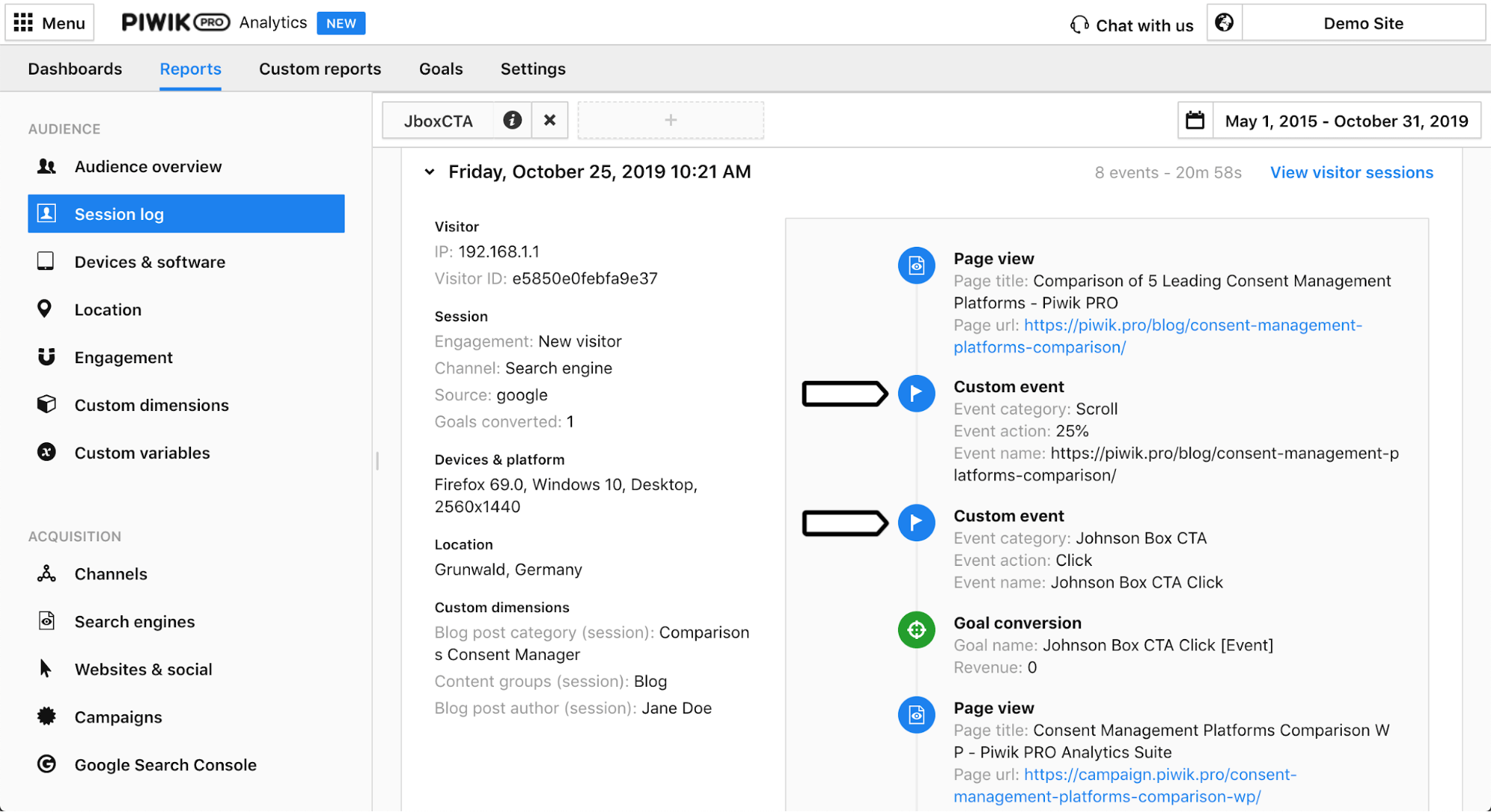1491x812 pixels.
Task: Open Google Search Console report
Action: [165, 765]
